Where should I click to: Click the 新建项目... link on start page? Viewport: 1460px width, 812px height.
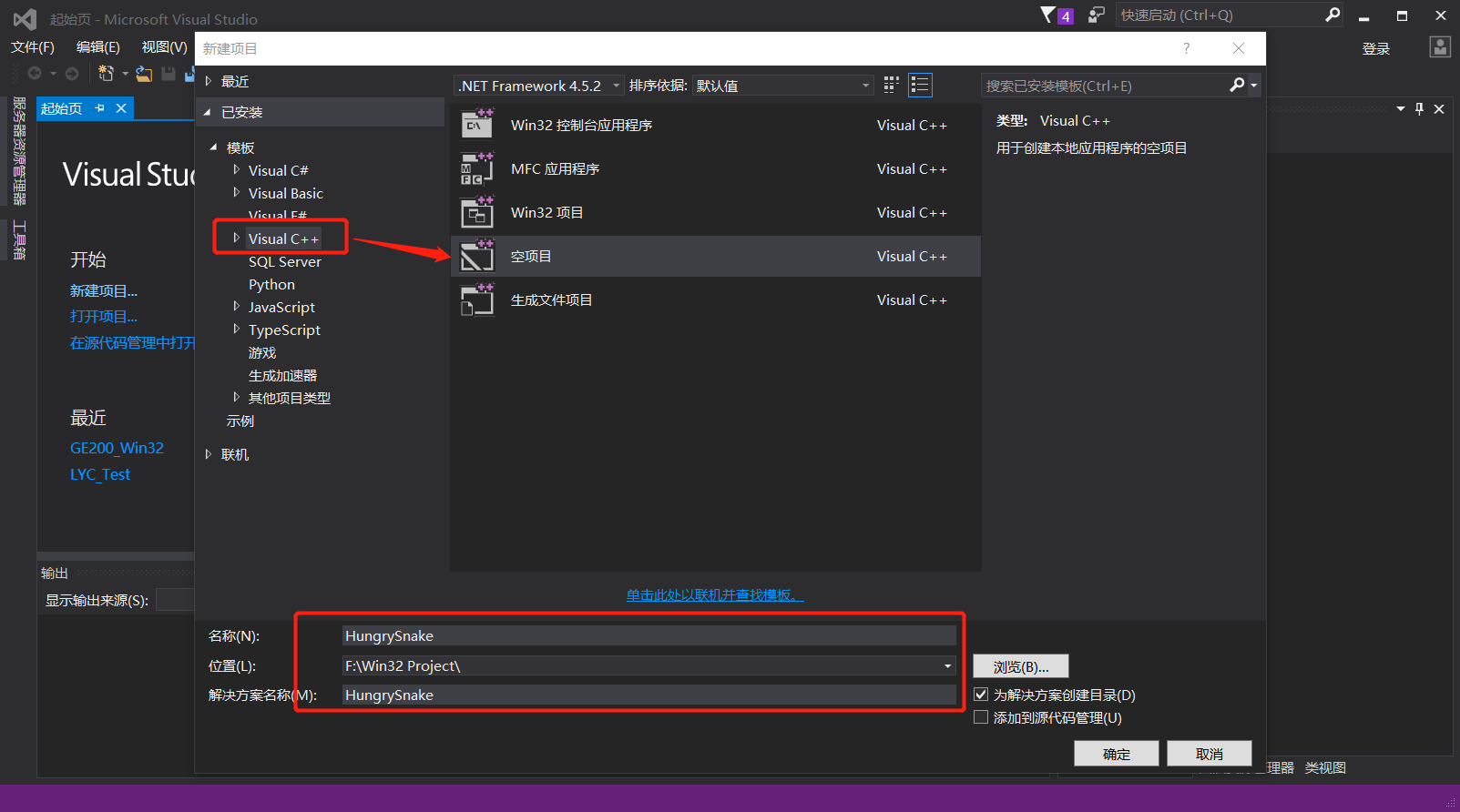[104, 291]
